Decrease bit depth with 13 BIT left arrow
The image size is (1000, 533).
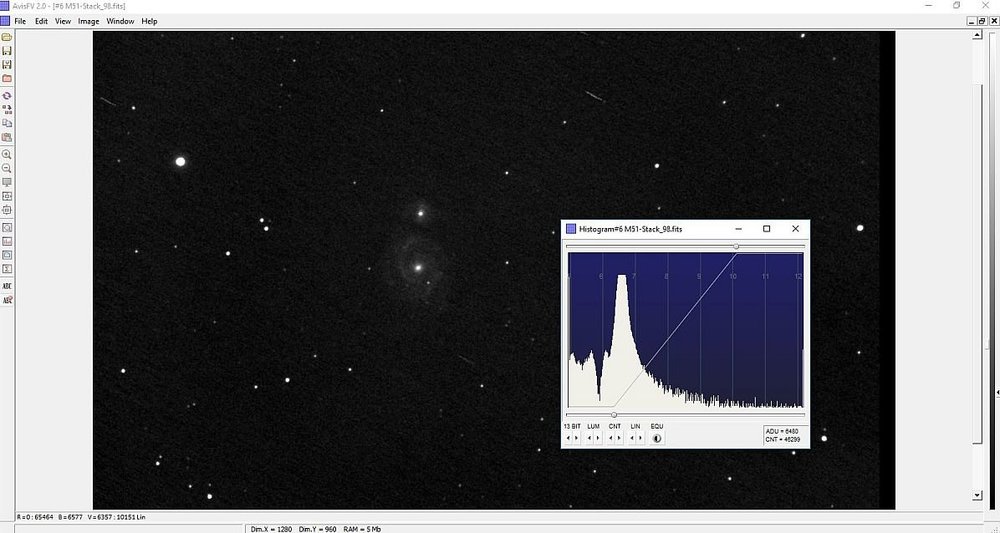click(568, 438)
